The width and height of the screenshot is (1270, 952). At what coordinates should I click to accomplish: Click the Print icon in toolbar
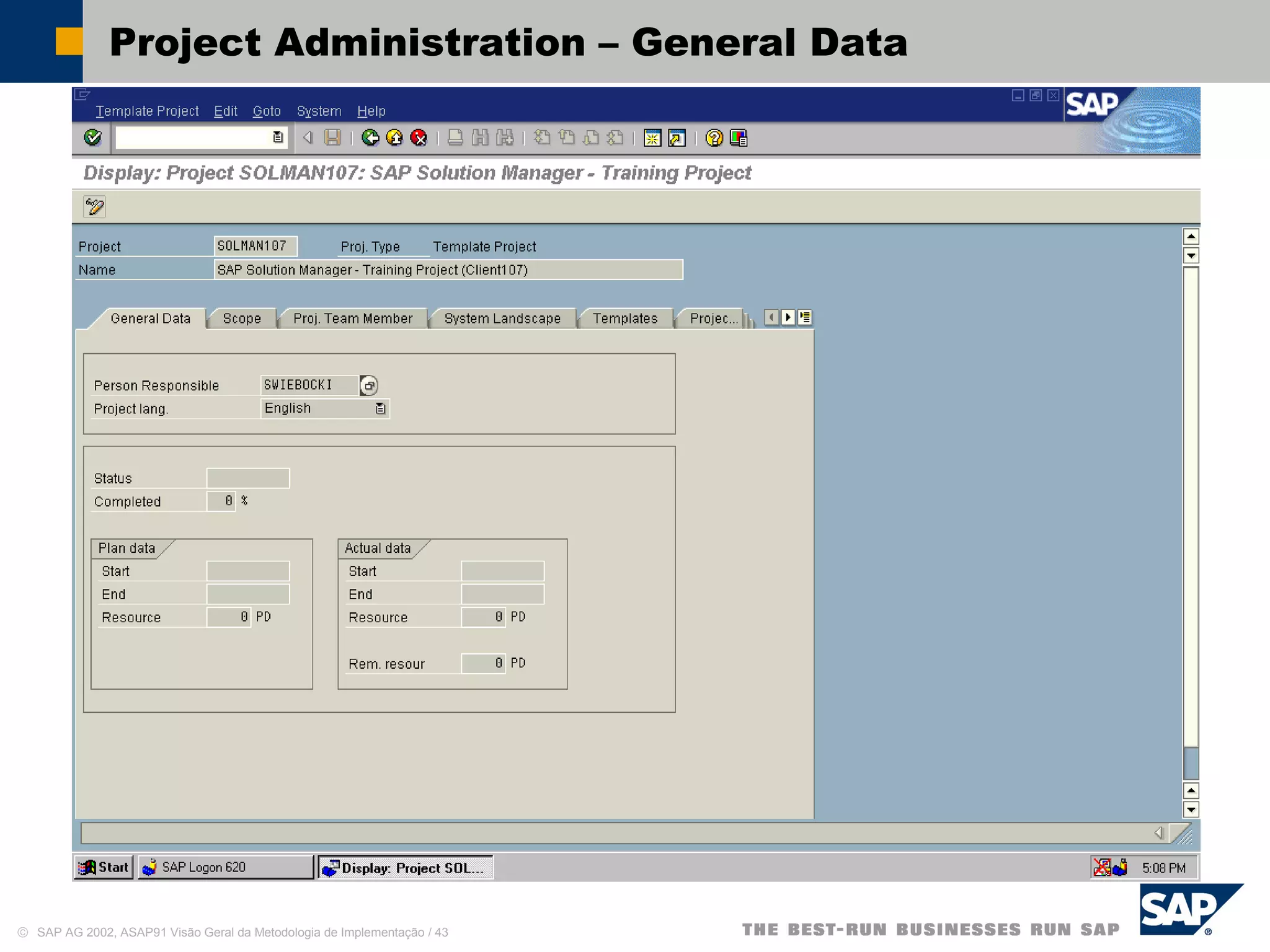(455, 137)
